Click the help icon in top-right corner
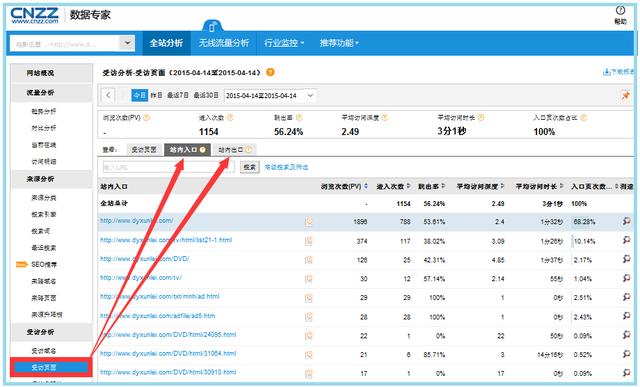Viewport: 640px width, 387px height. click(620, 11)
